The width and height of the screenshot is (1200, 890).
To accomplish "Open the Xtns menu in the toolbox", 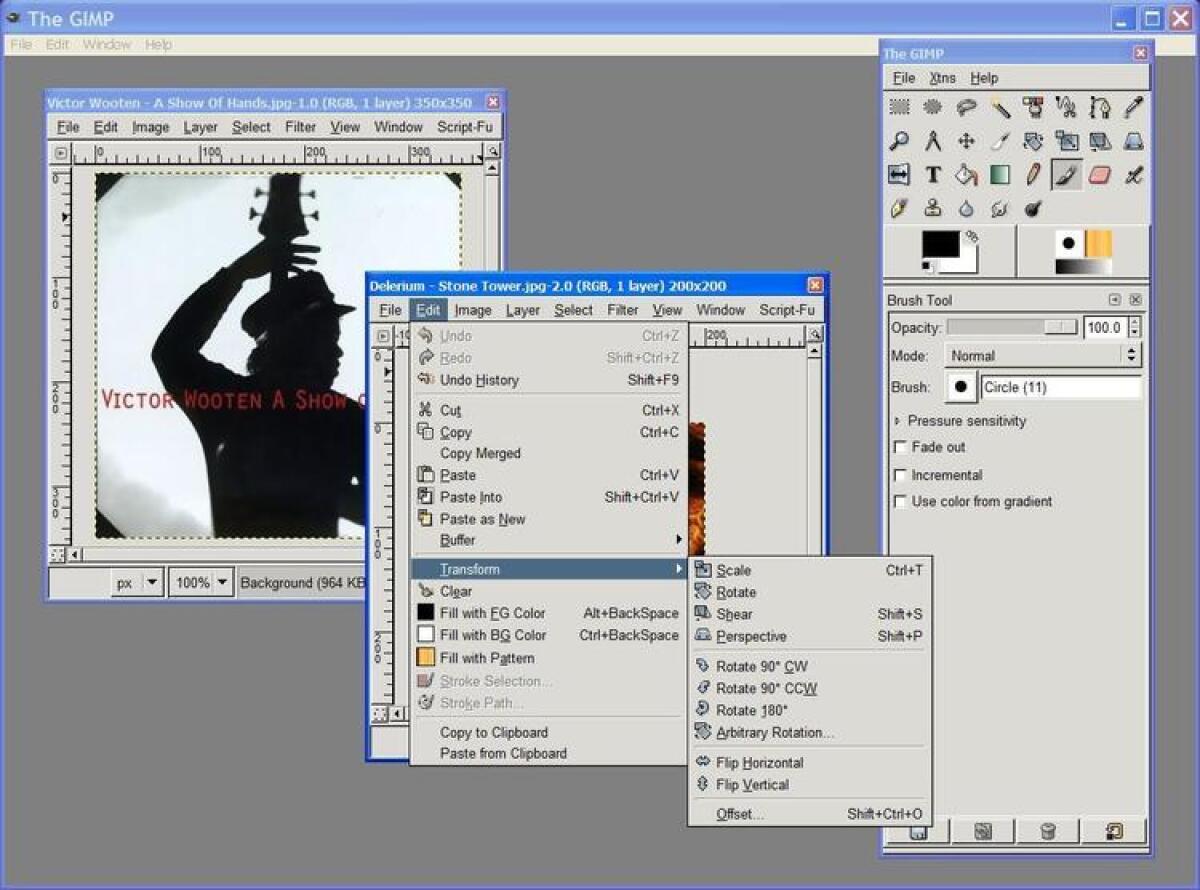I will point(941,77).
